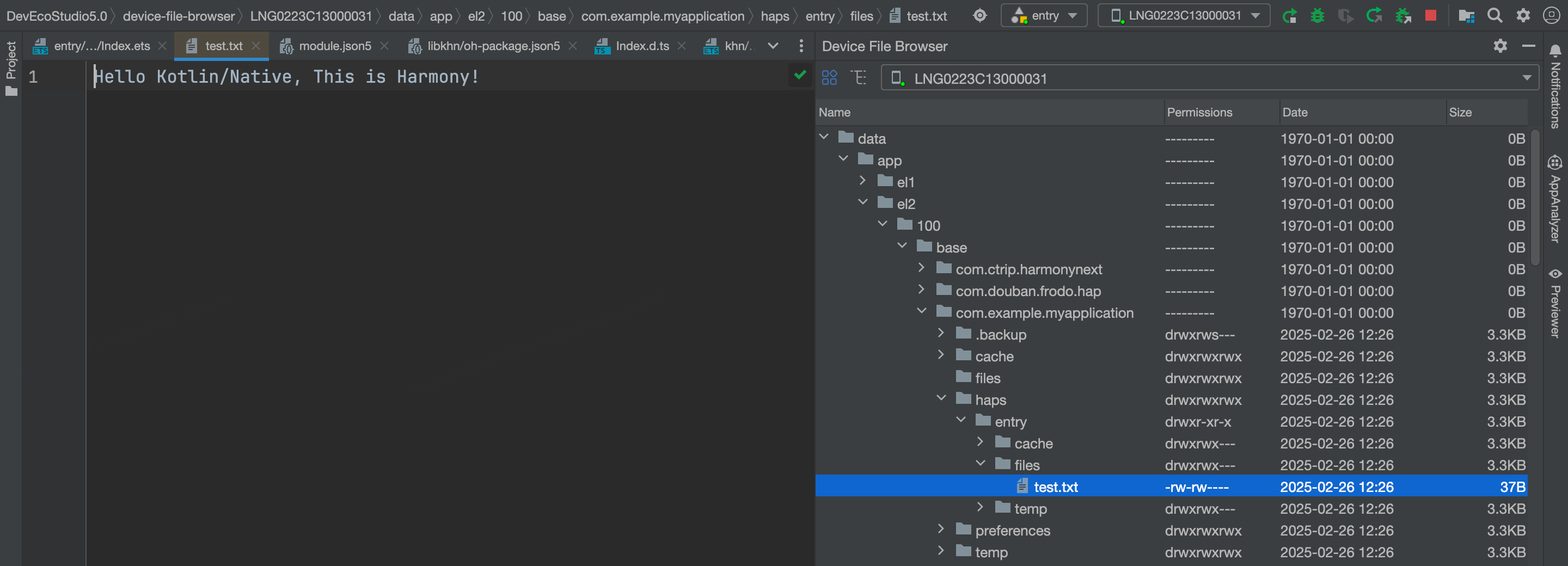
Task: Hide the Device File Browser panel
Action: pos(1528,46)
